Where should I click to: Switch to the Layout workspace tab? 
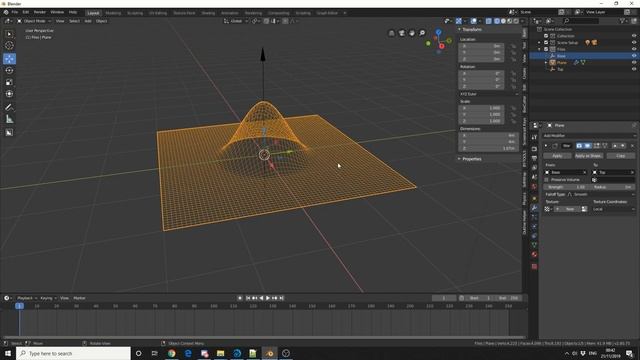pos(93,13)
